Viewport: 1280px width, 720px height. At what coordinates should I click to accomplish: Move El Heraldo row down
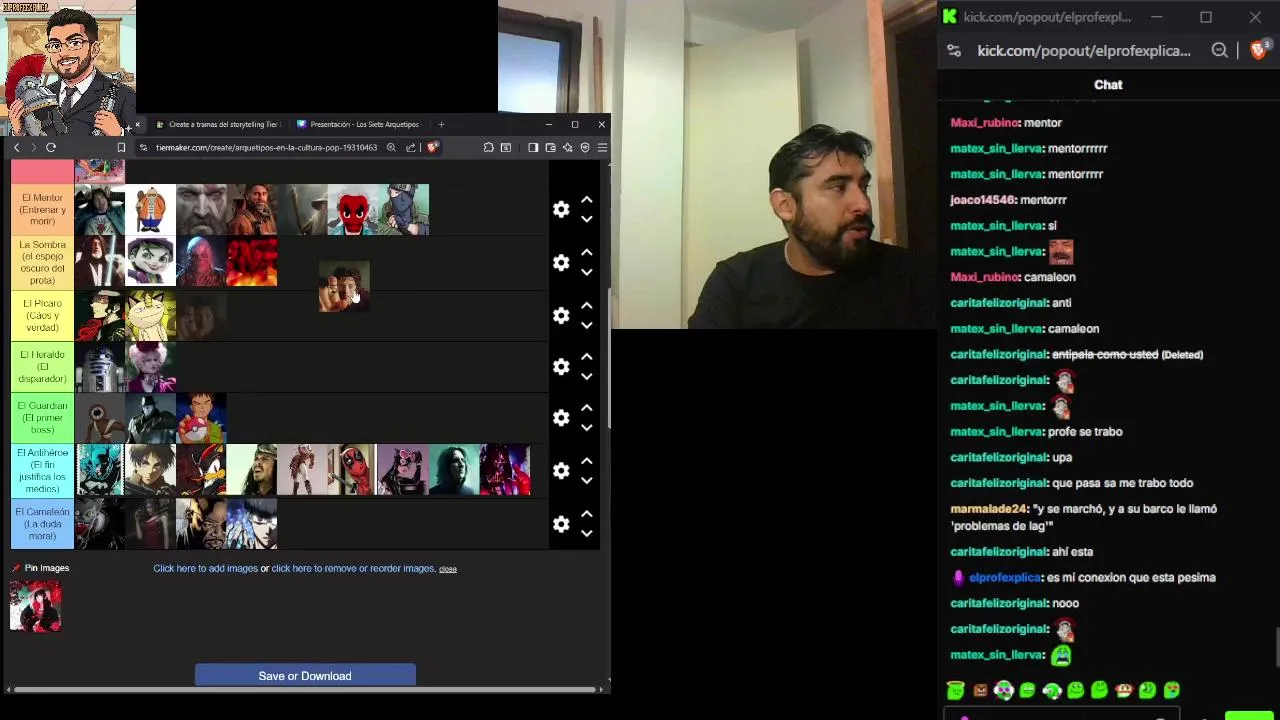[587, 377]
